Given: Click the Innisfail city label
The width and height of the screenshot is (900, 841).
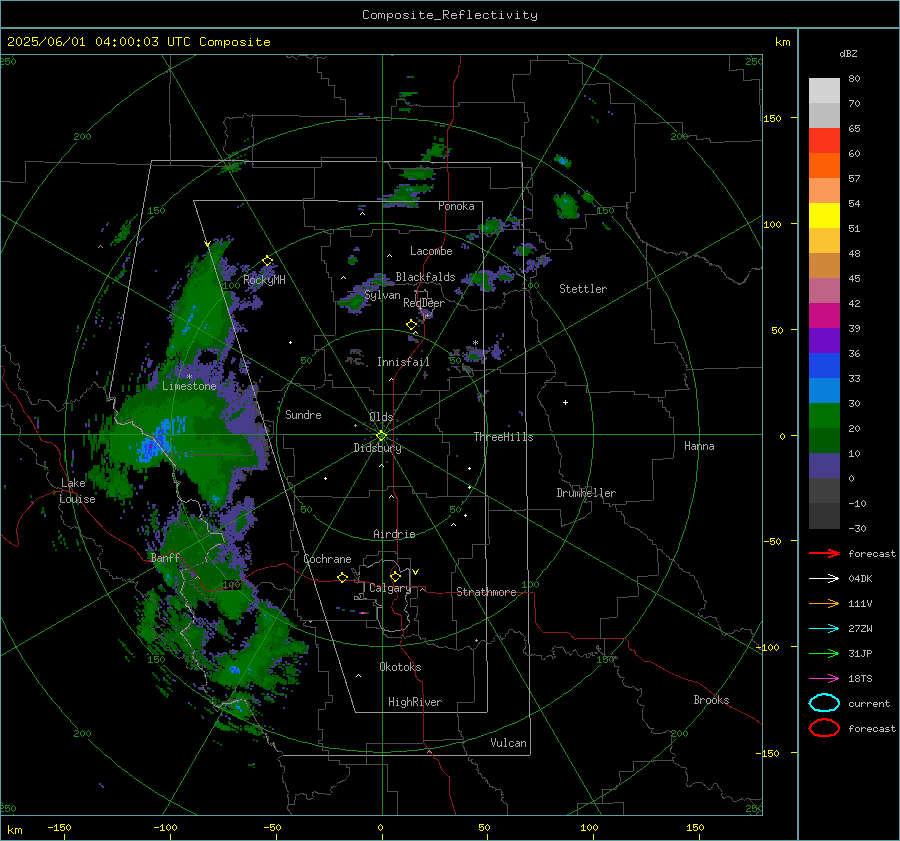Looking at the screenshot, I should coord(403,362).
